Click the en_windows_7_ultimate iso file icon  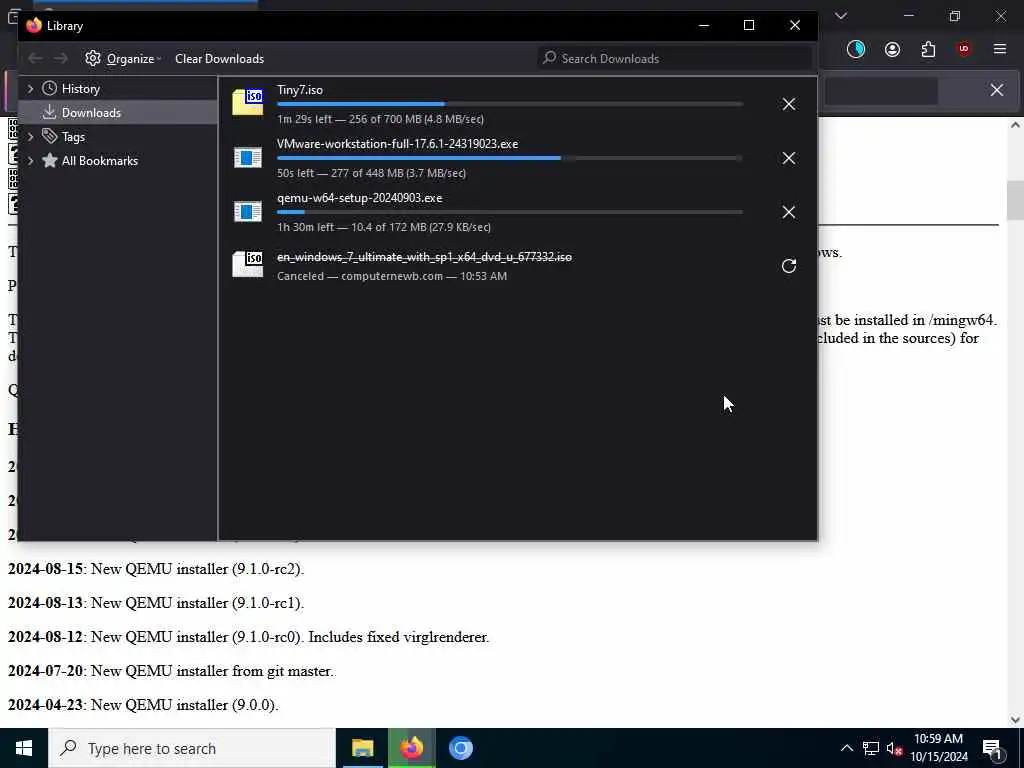click(248, 264)
